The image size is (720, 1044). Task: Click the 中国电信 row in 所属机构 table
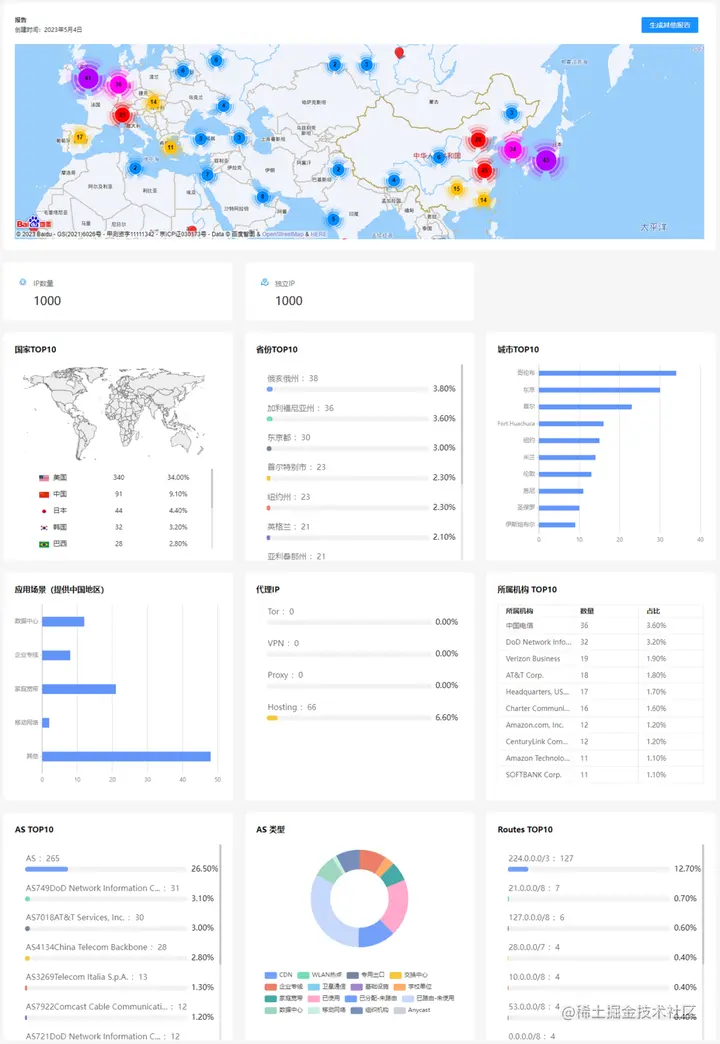click(x=600, y=626)
